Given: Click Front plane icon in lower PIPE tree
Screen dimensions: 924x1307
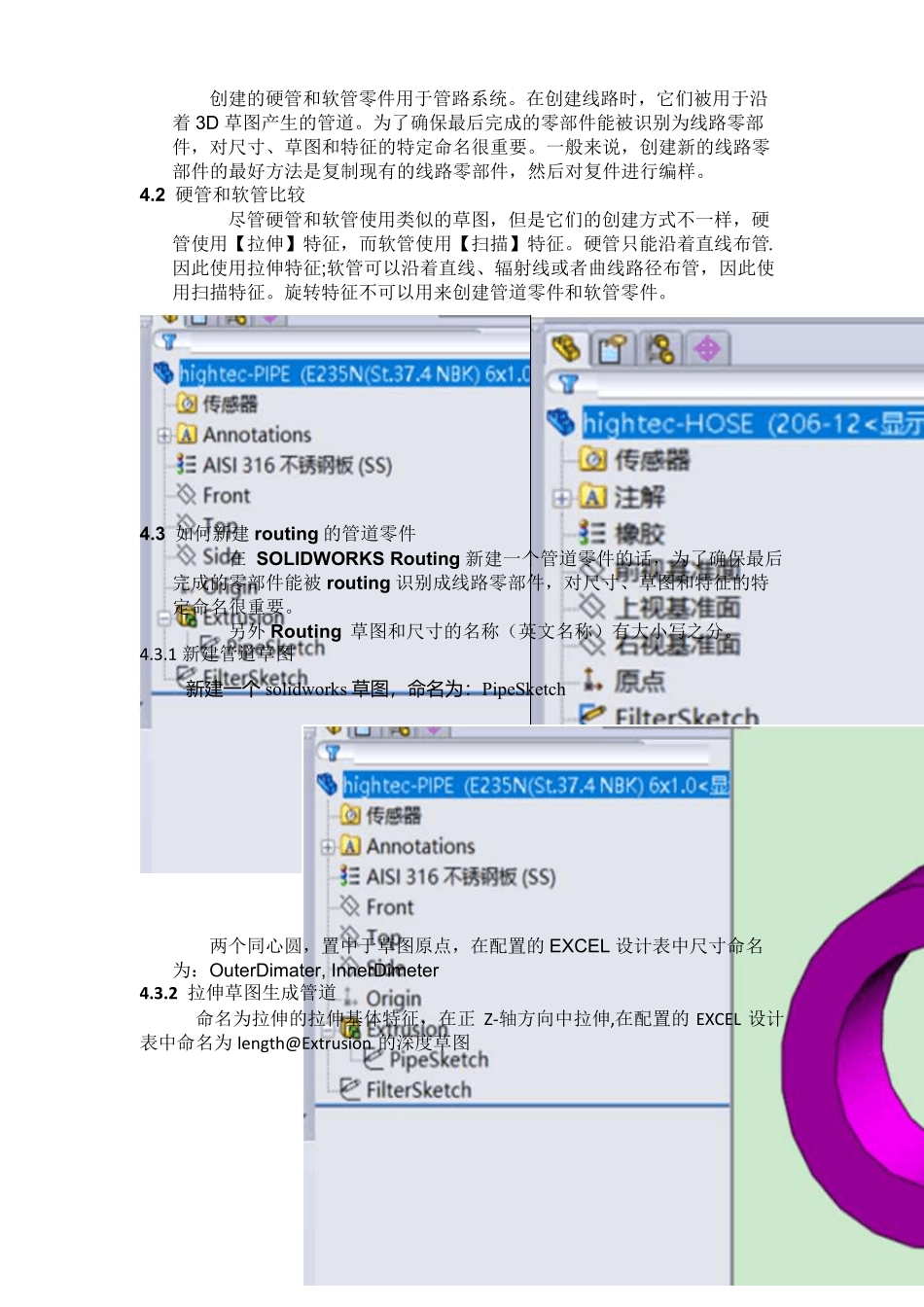Looking at the screenshot, I should 351,906.
